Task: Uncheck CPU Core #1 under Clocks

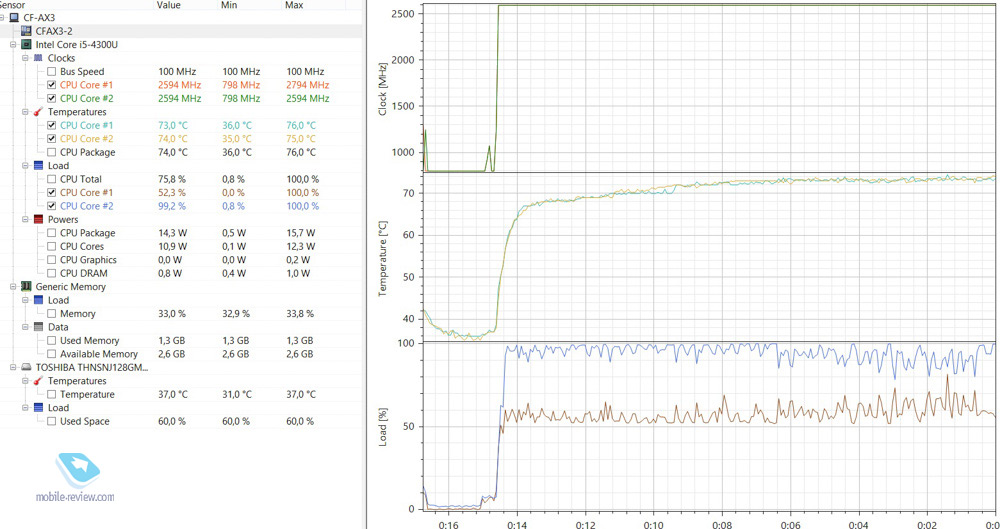Action: [52, 85]
